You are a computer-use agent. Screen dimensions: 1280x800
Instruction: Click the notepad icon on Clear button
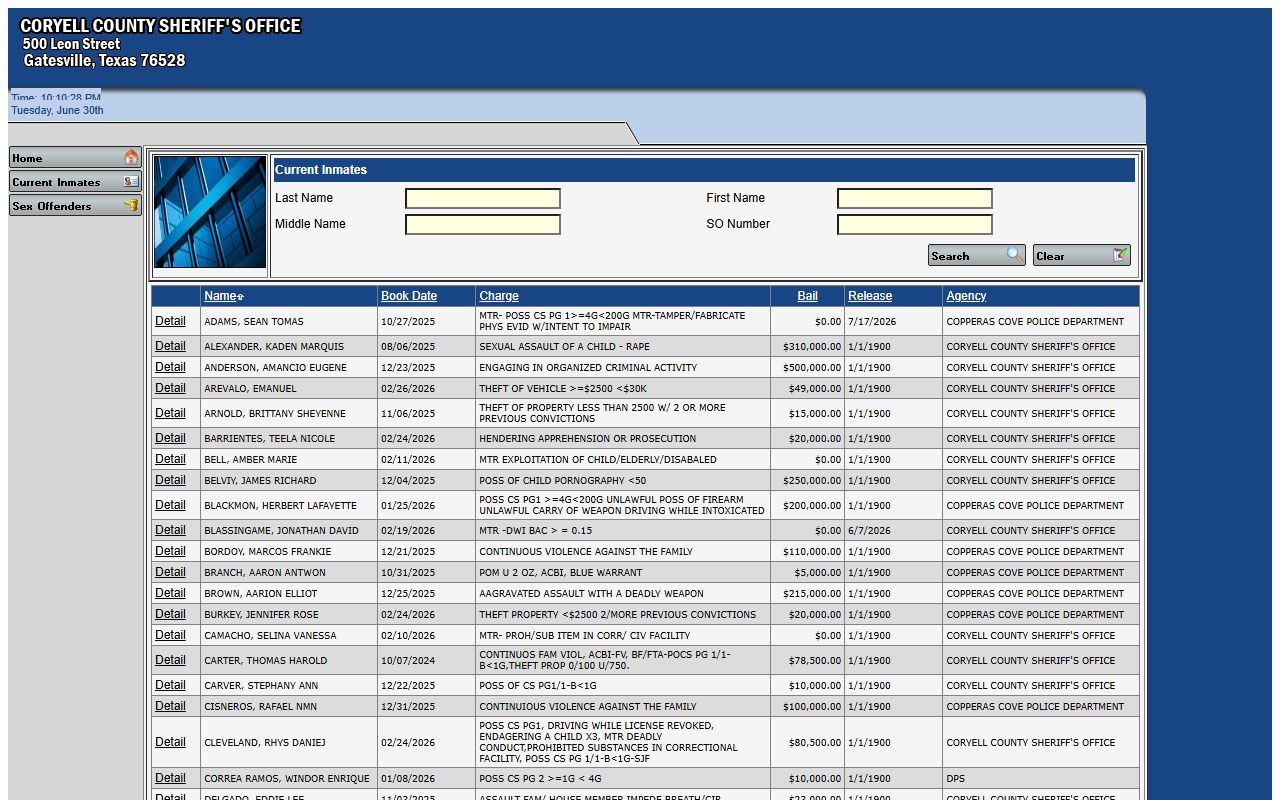[x=1121, y=255]
